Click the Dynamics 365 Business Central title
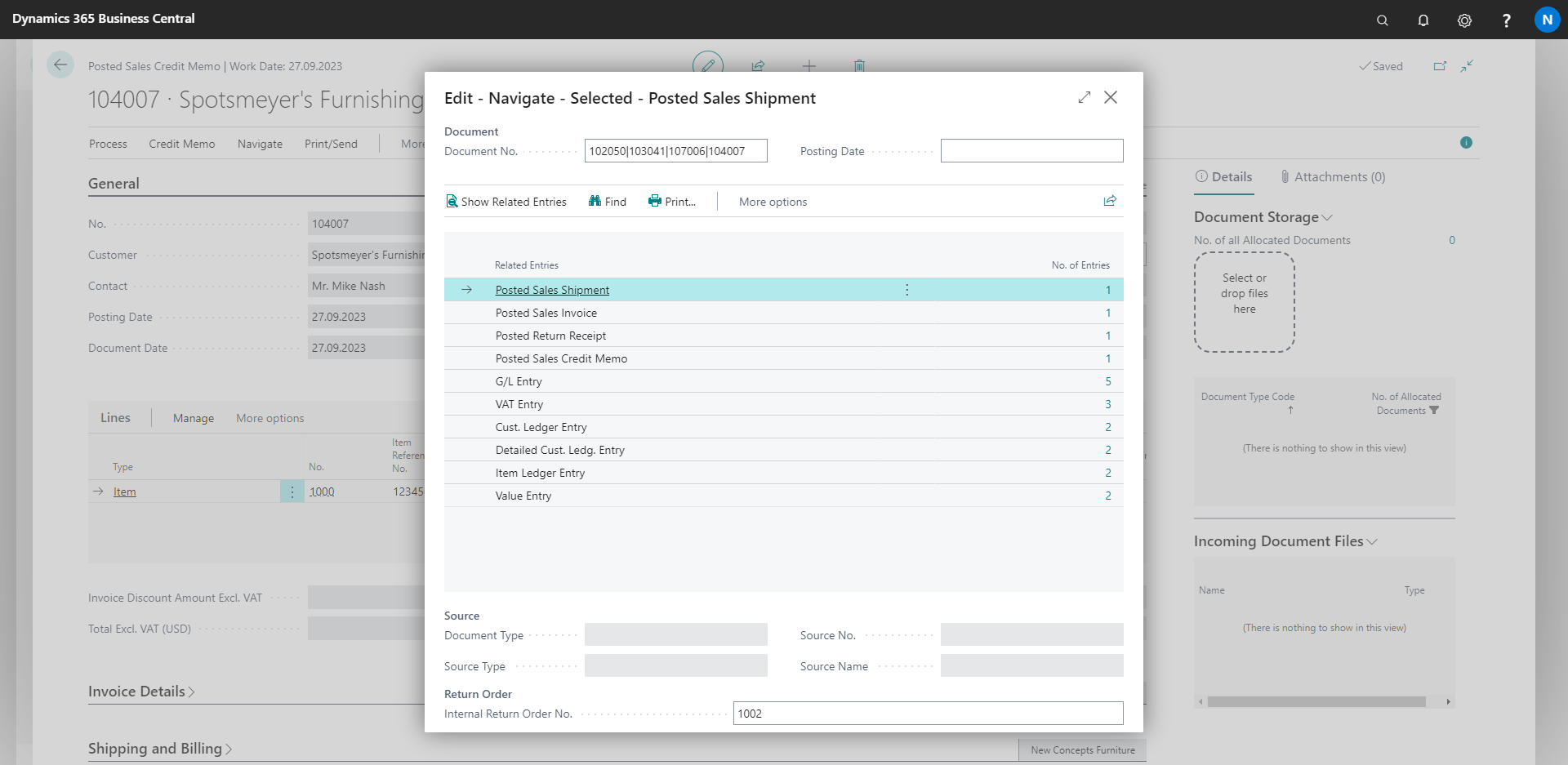Screen dimensions: 1568x765 coord(104,18)
